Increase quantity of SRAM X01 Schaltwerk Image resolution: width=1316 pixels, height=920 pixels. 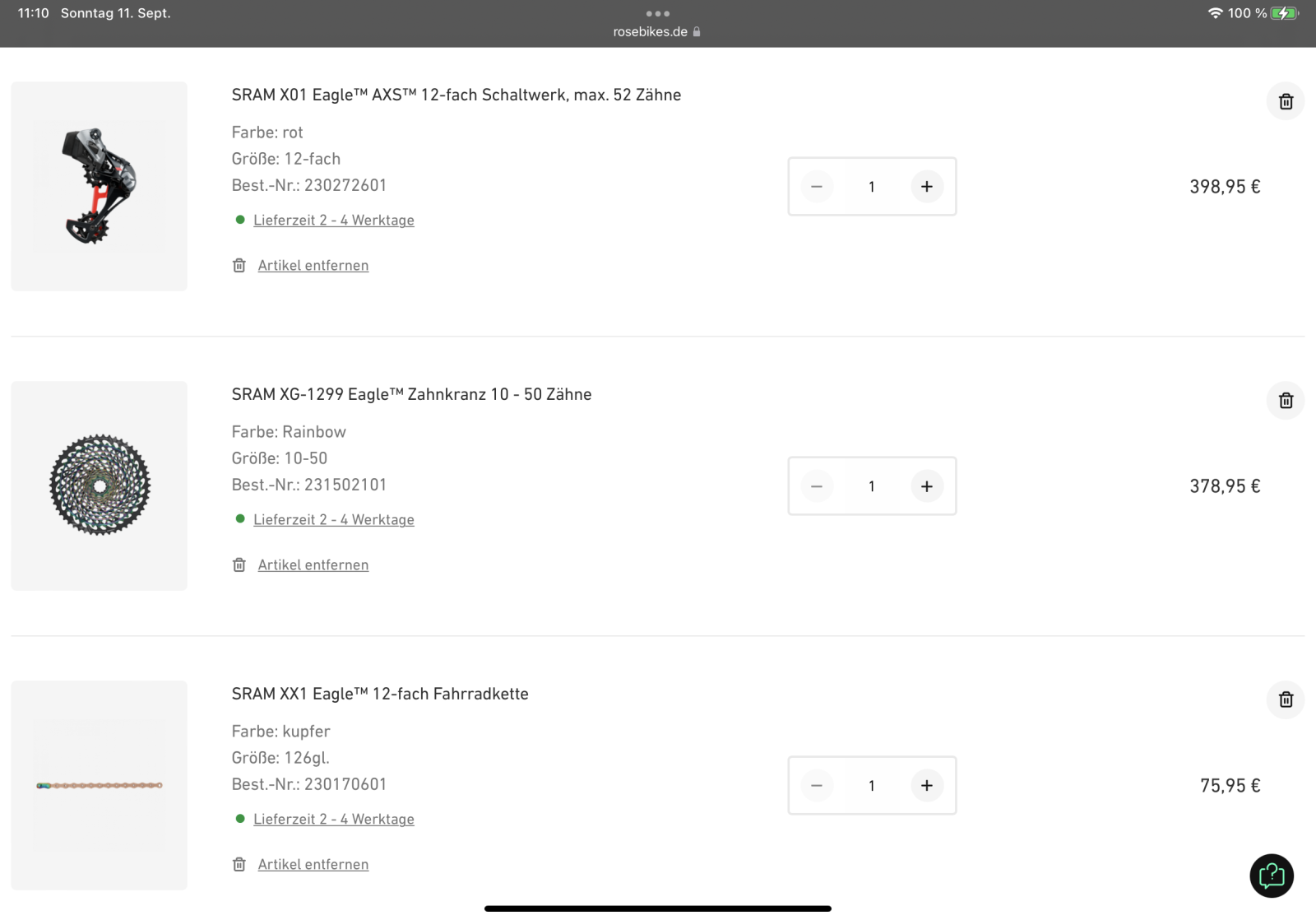(x=927, y=187)
